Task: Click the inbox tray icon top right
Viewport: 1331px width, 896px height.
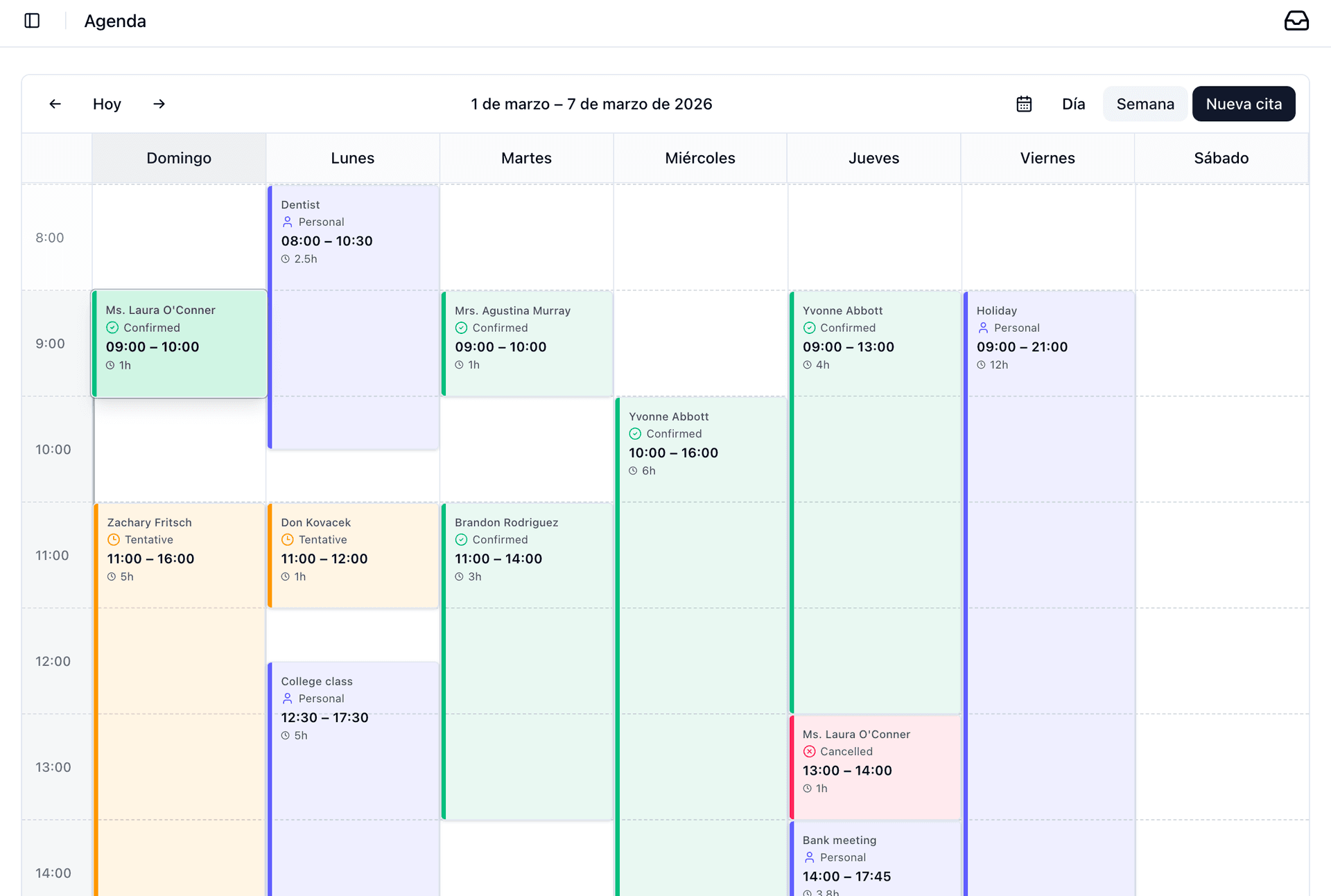Action: [x=1297, y=21]
